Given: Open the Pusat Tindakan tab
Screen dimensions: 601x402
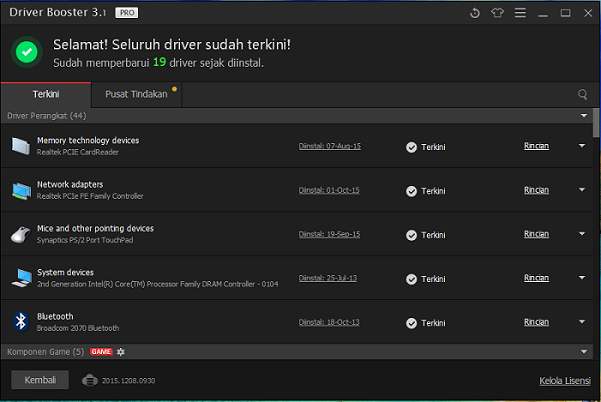Looking at the screenshot, I should [x=136, y=94].
